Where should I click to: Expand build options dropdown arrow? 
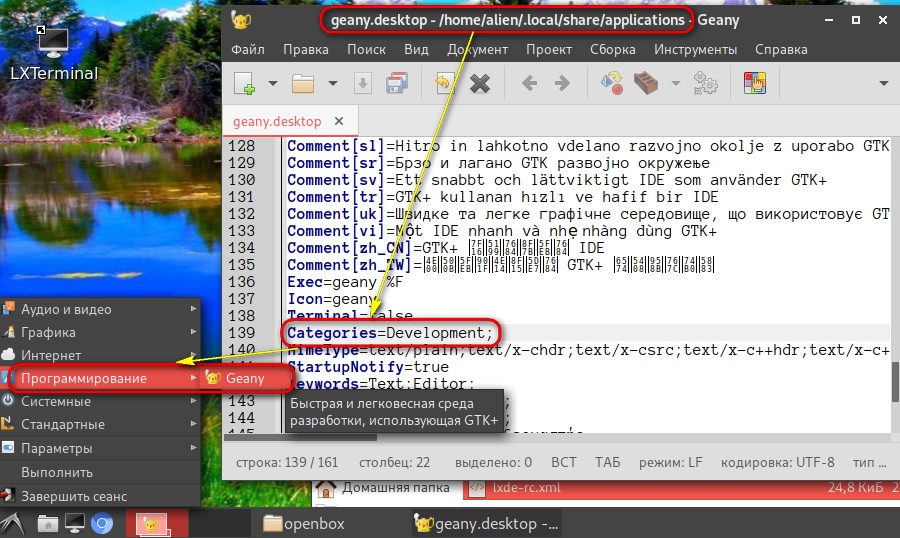(676, 83)
